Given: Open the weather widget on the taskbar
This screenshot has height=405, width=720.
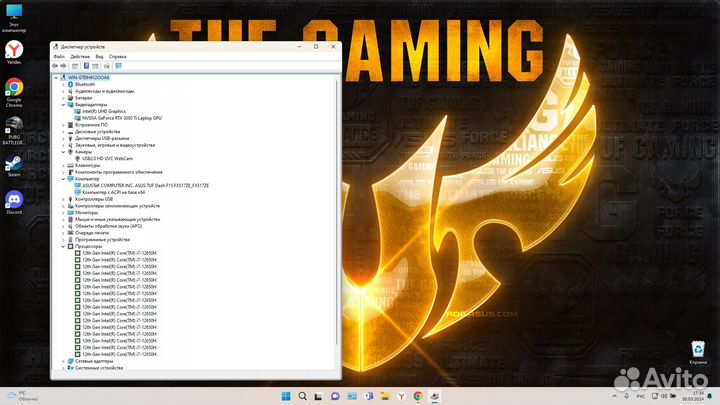Looking at the screenshot, I should click(23, 396).
